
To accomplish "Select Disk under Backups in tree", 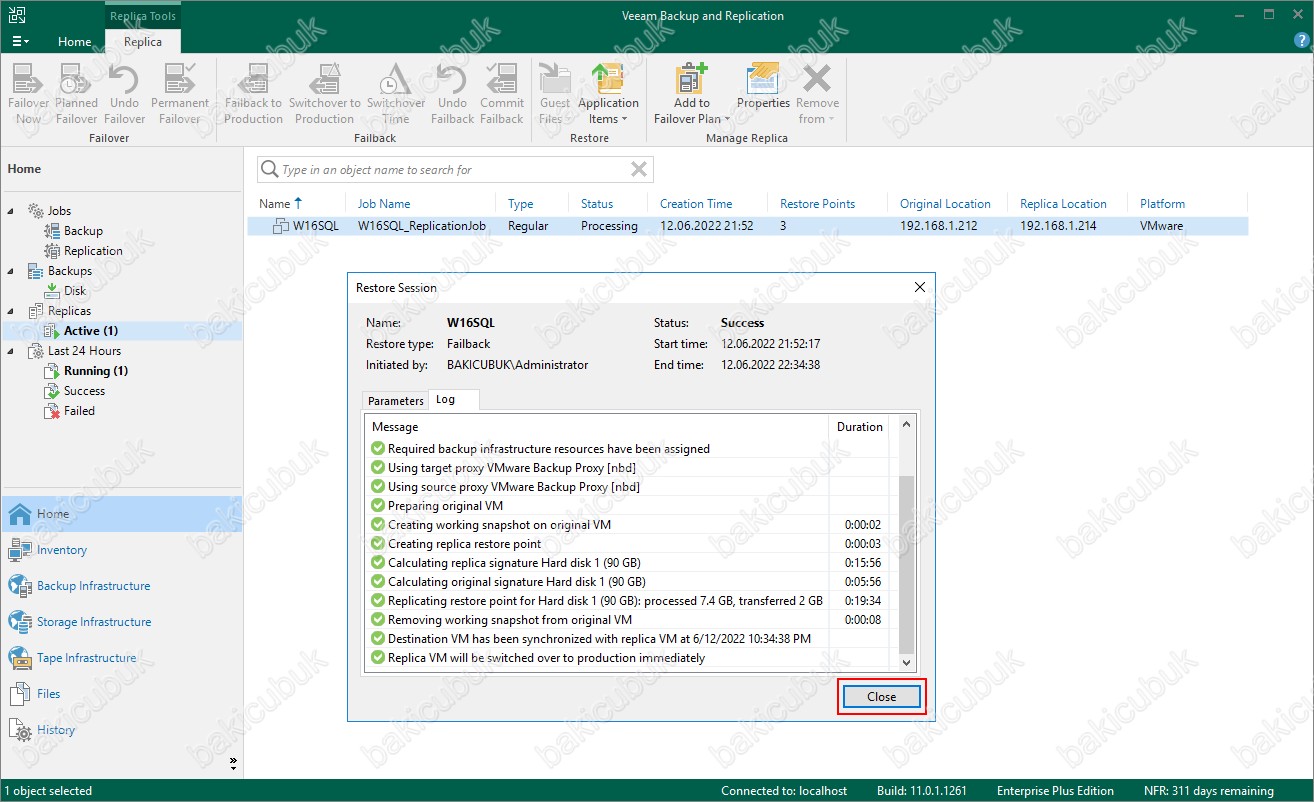I will [x=75, y=291].
